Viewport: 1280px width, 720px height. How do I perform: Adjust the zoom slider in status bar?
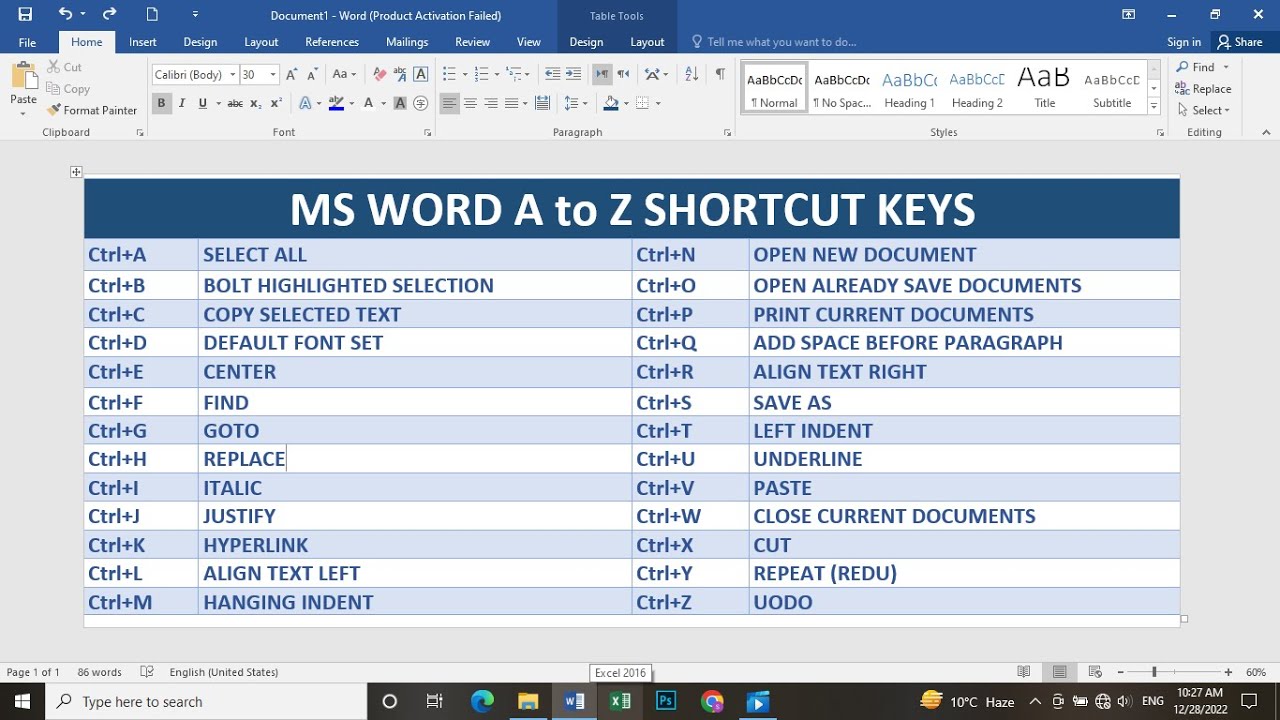1154,672
